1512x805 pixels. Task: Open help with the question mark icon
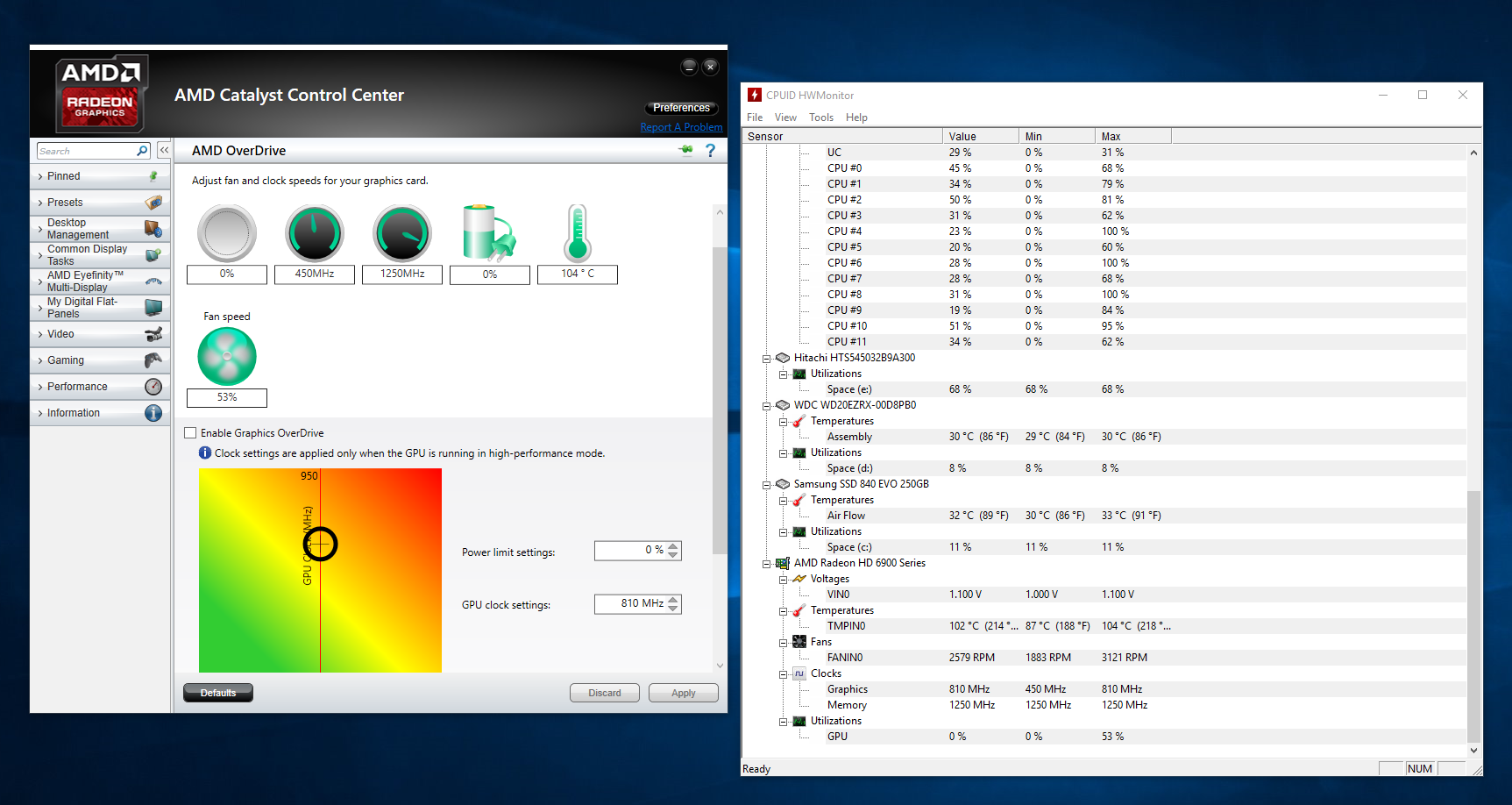(711, 151)
